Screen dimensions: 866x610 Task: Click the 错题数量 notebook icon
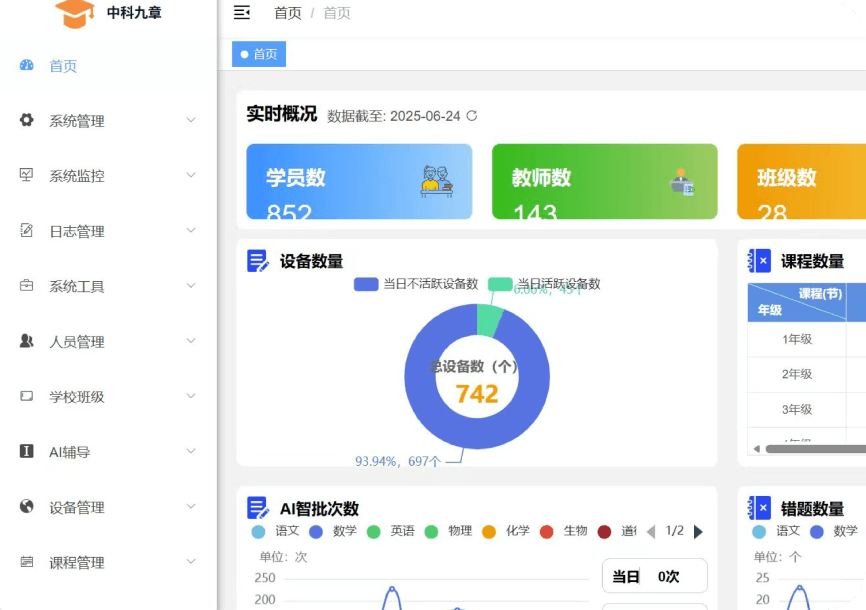[759, 508]
